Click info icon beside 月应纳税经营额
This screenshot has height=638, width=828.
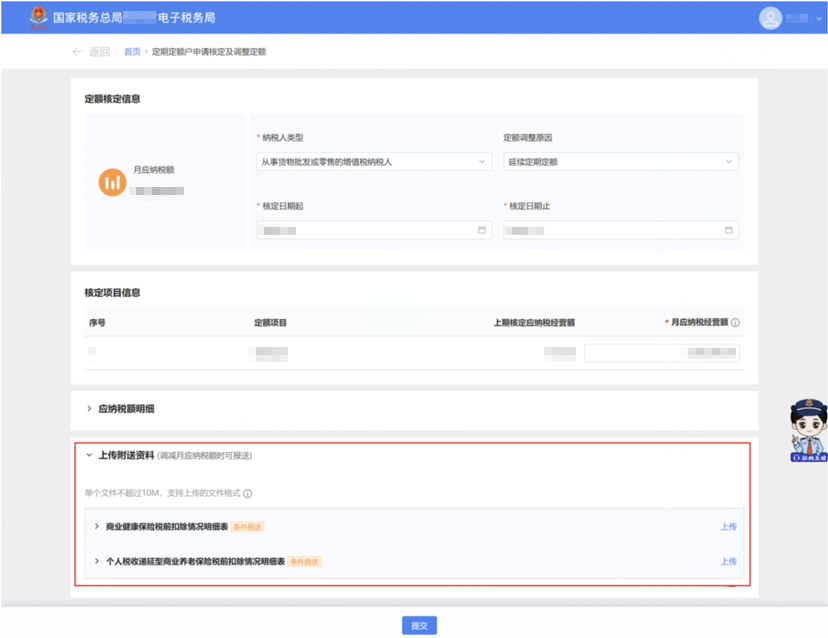click(735, 323)
